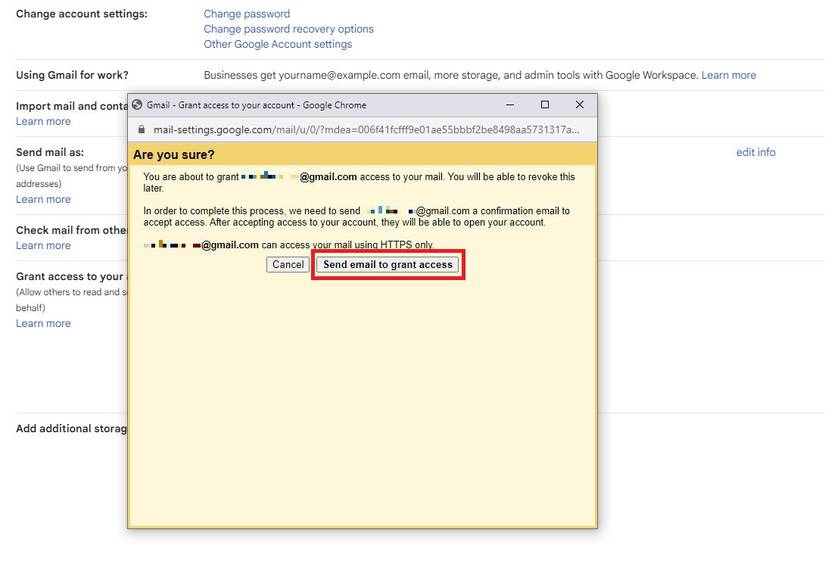Click Learn more under Send mail as

tap(43, 200)
